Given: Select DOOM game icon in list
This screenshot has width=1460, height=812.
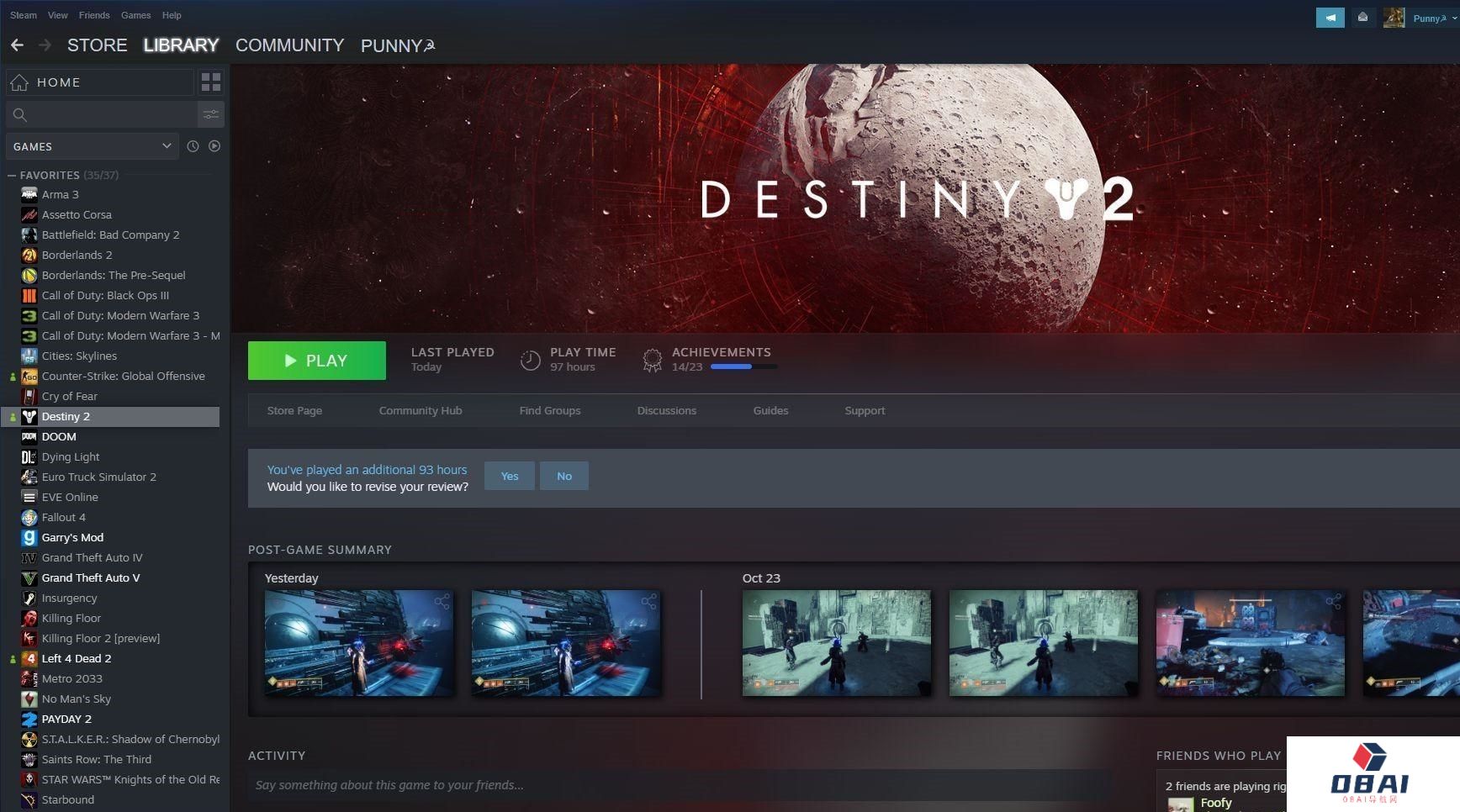Looking at the screenshot, I should tap(29, 436).
